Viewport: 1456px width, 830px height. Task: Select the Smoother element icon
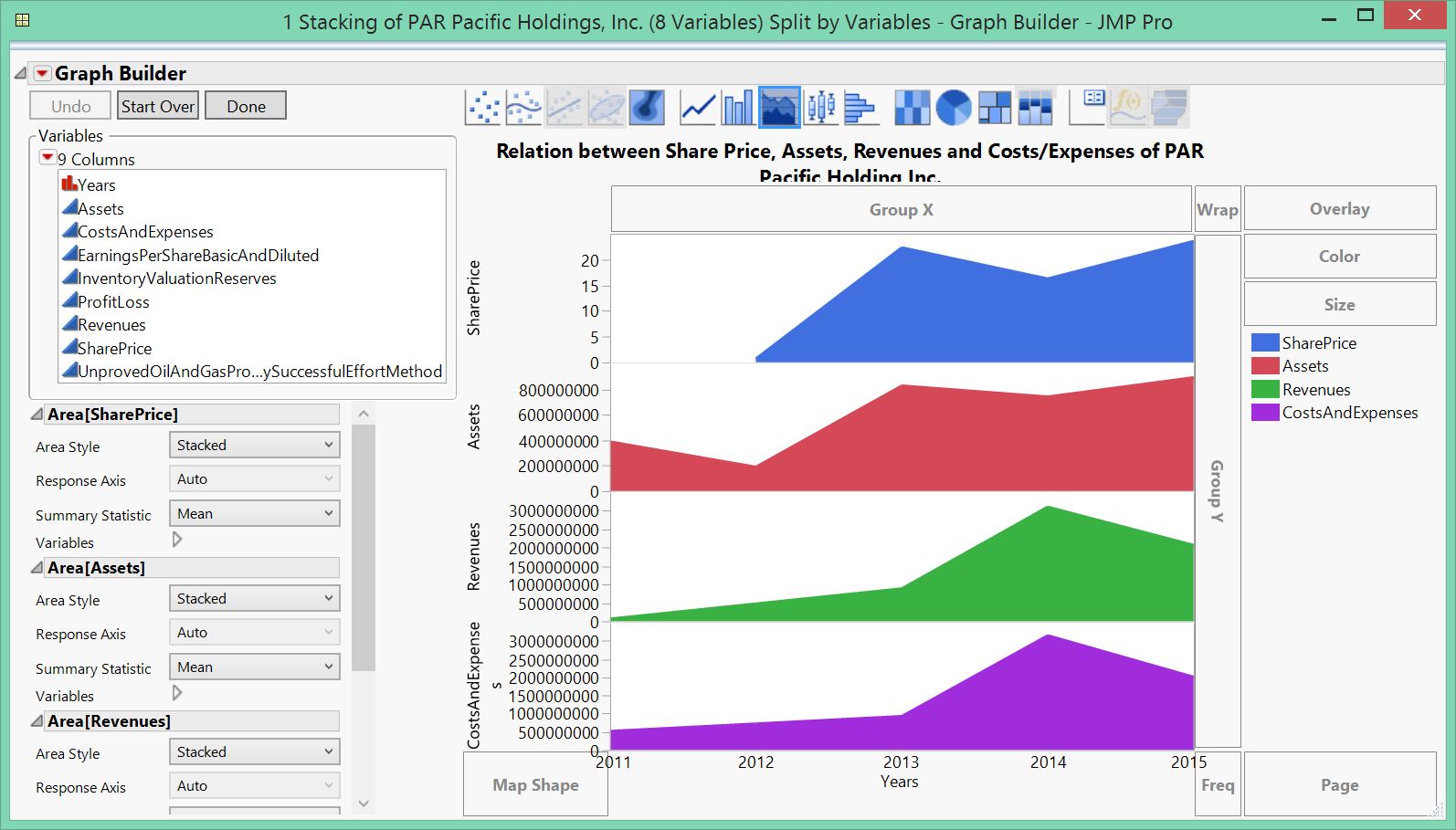[x=524, y=107]
